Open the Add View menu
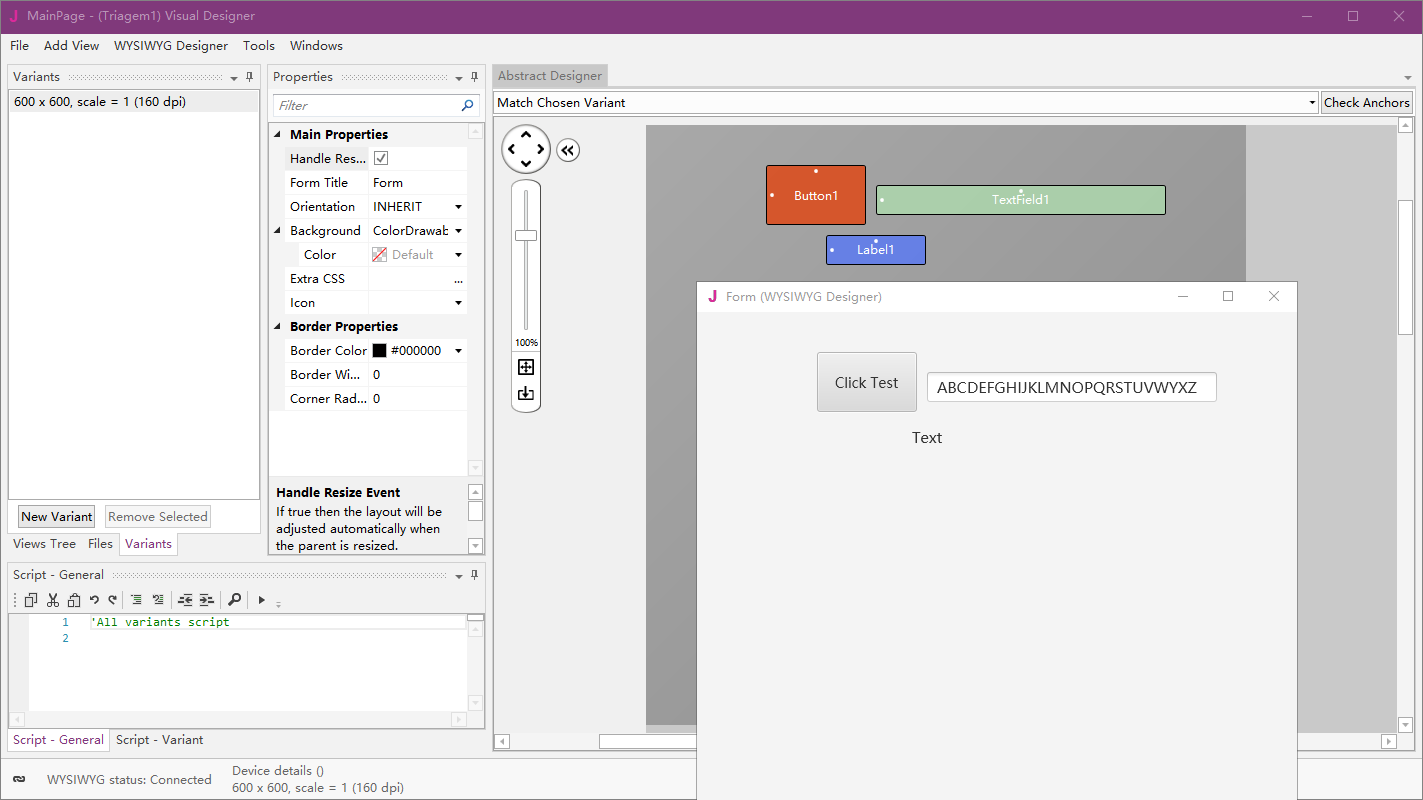The width and height of the screenshot is (1423, 800). point(71,45)
